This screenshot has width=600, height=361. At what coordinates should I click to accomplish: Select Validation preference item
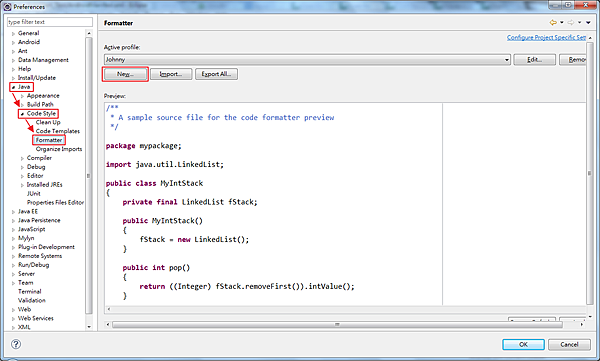coord(32,301)
